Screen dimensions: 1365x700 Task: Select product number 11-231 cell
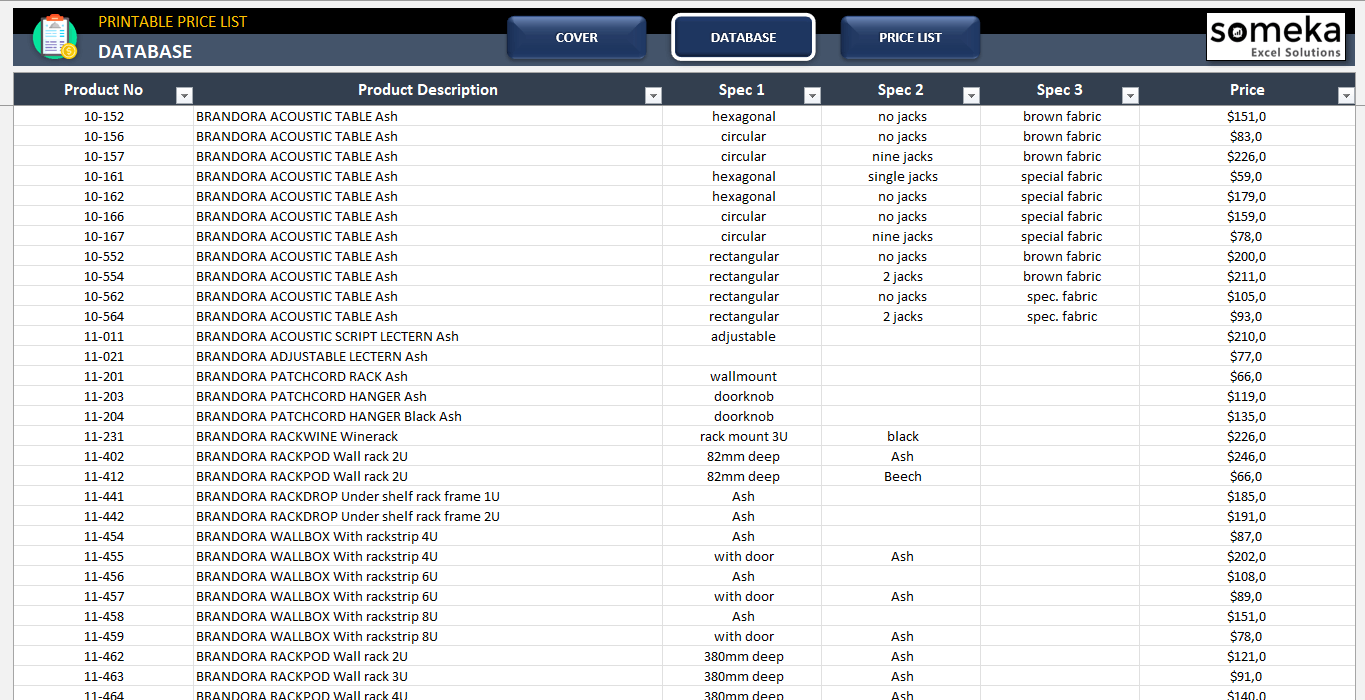pos(104,437)
